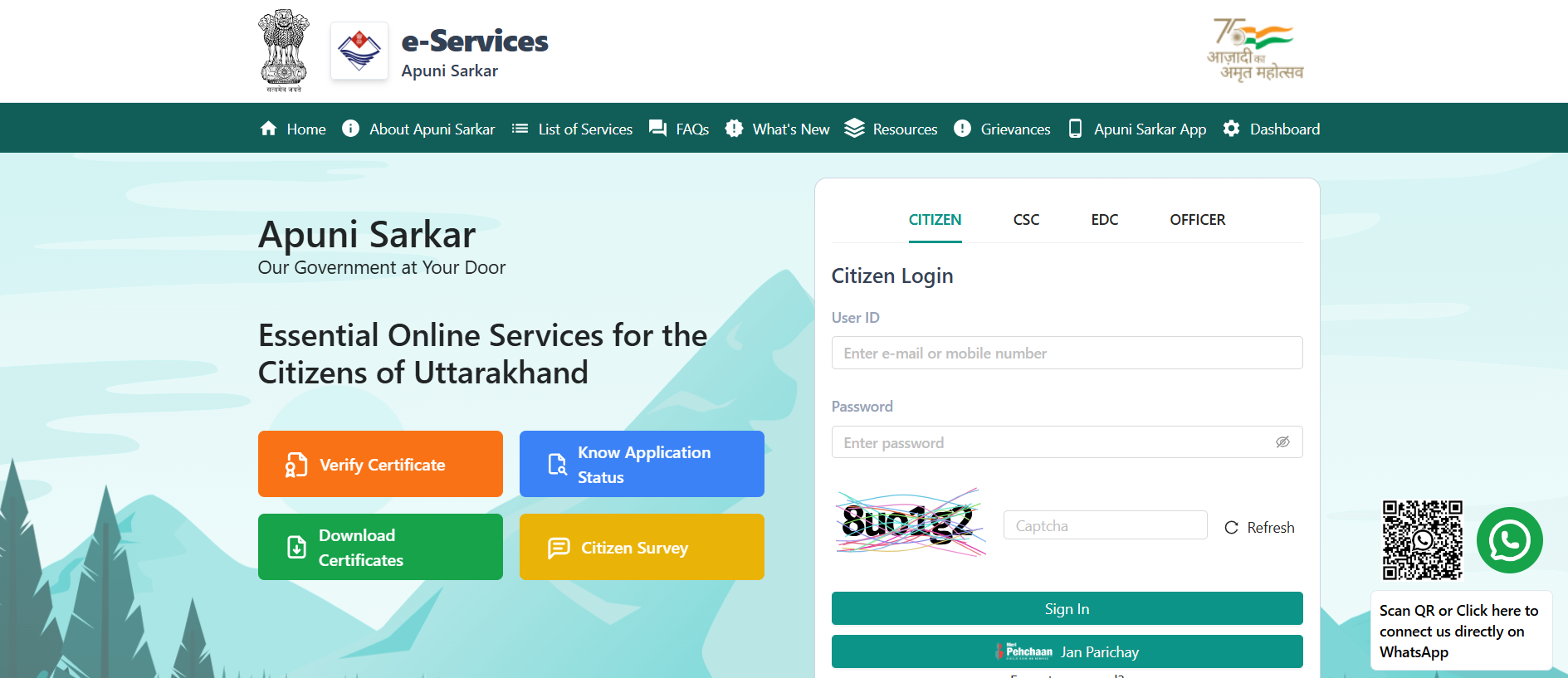Image resolution: width=1568 pixels, height=678 pixels.
Task: Click the Apuni Sarkar App phone icon
Action: 1075,129
